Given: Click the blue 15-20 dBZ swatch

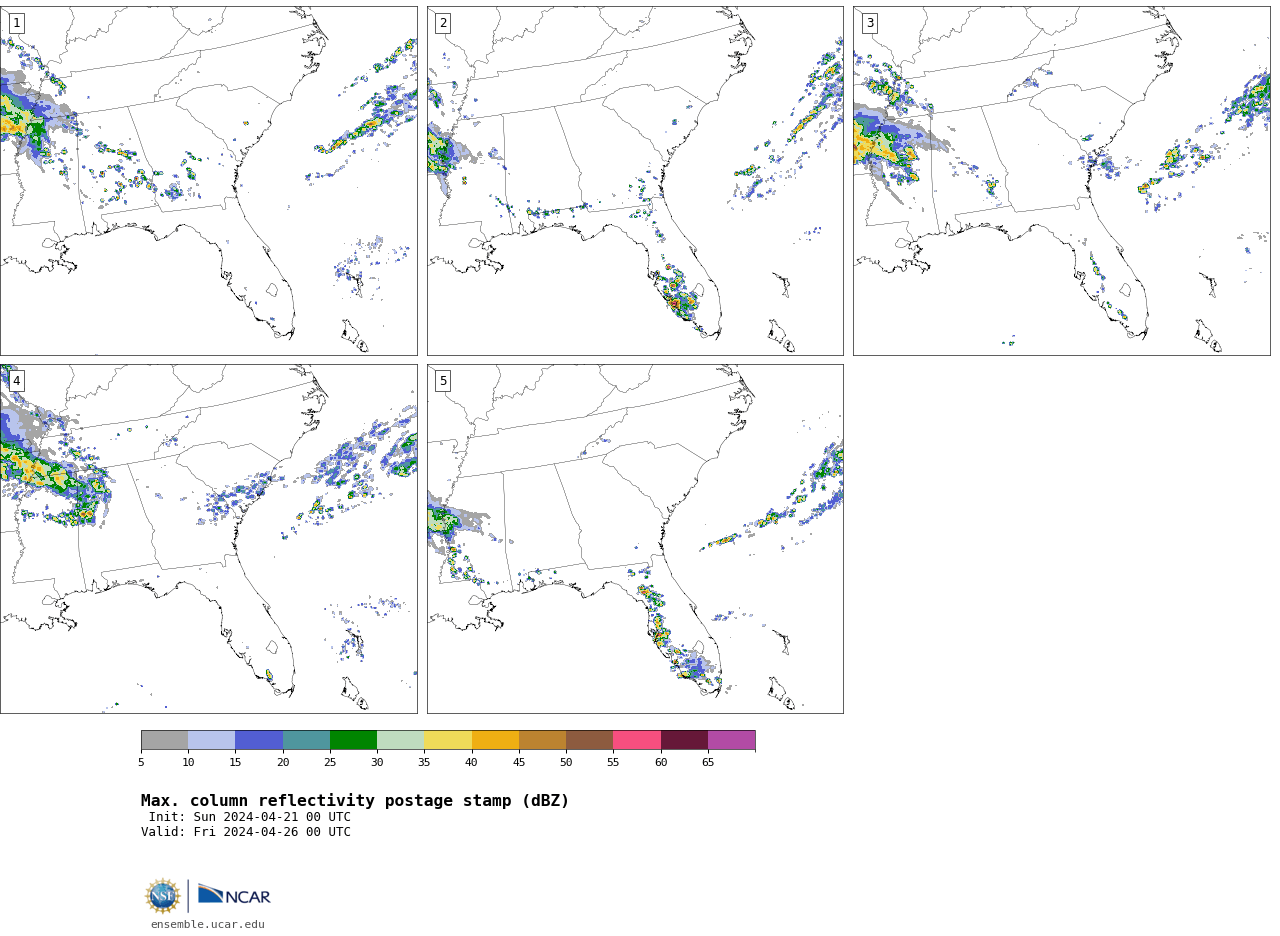Looking at the screenshot, I should (x=259, y=740).
